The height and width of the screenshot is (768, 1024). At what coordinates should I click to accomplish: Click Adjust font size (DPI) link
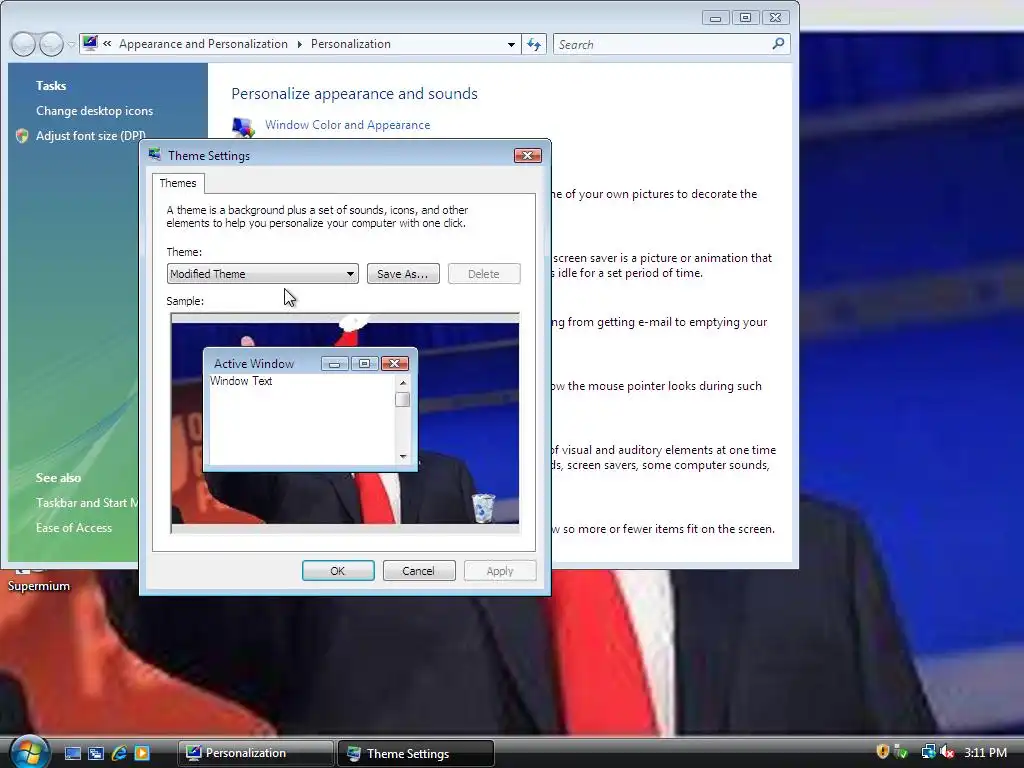point(90,136)
